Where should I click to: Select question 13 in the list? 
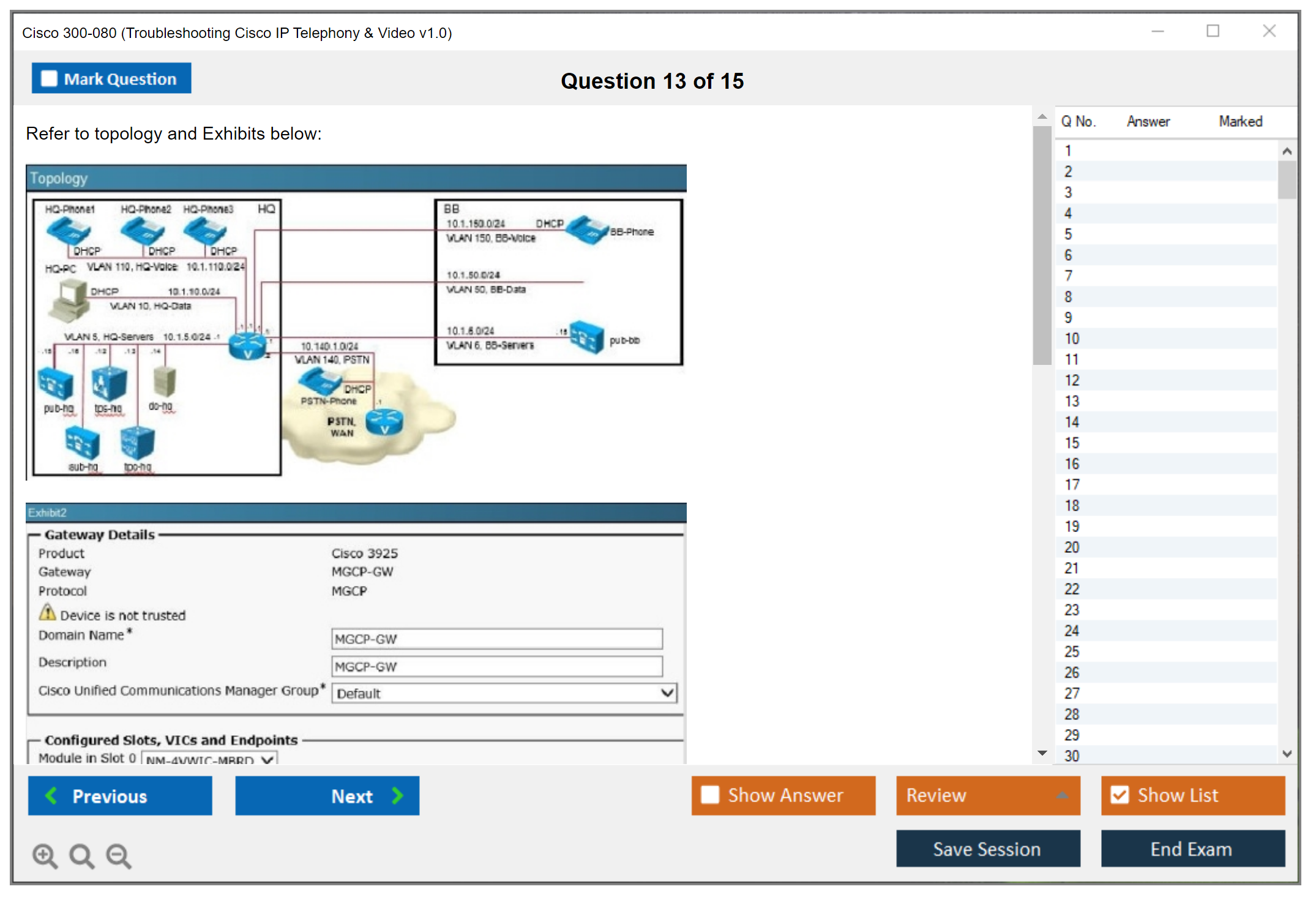[1071, 401]
